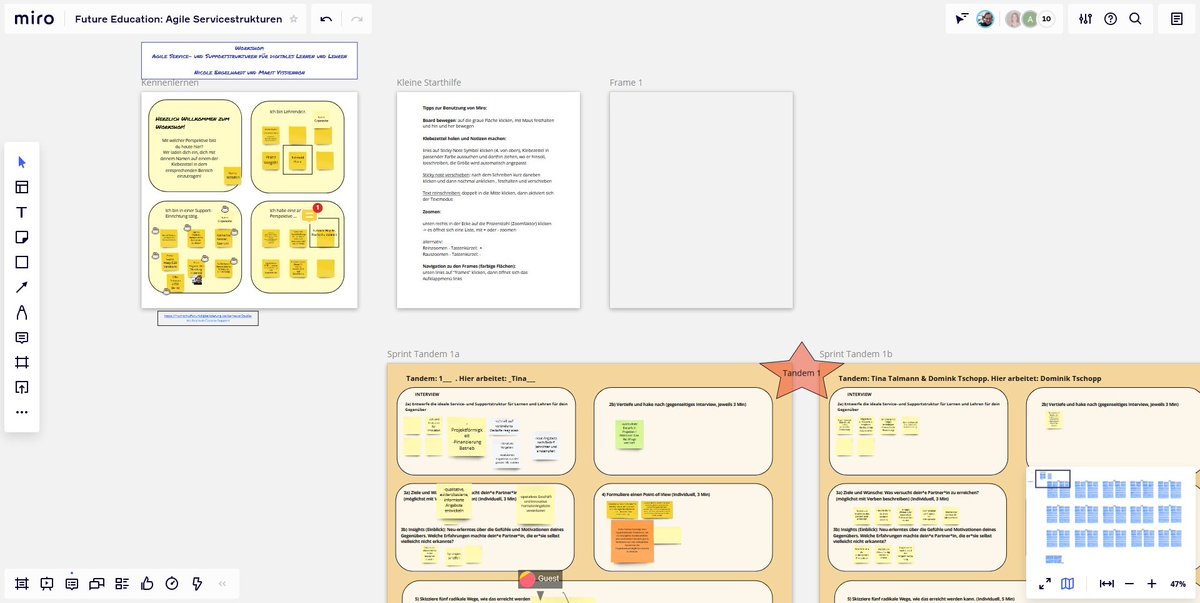Screen dimensions: 1200x603
Task: Activate the Connection line arrow tool
Action: click(x=22, y=287)
